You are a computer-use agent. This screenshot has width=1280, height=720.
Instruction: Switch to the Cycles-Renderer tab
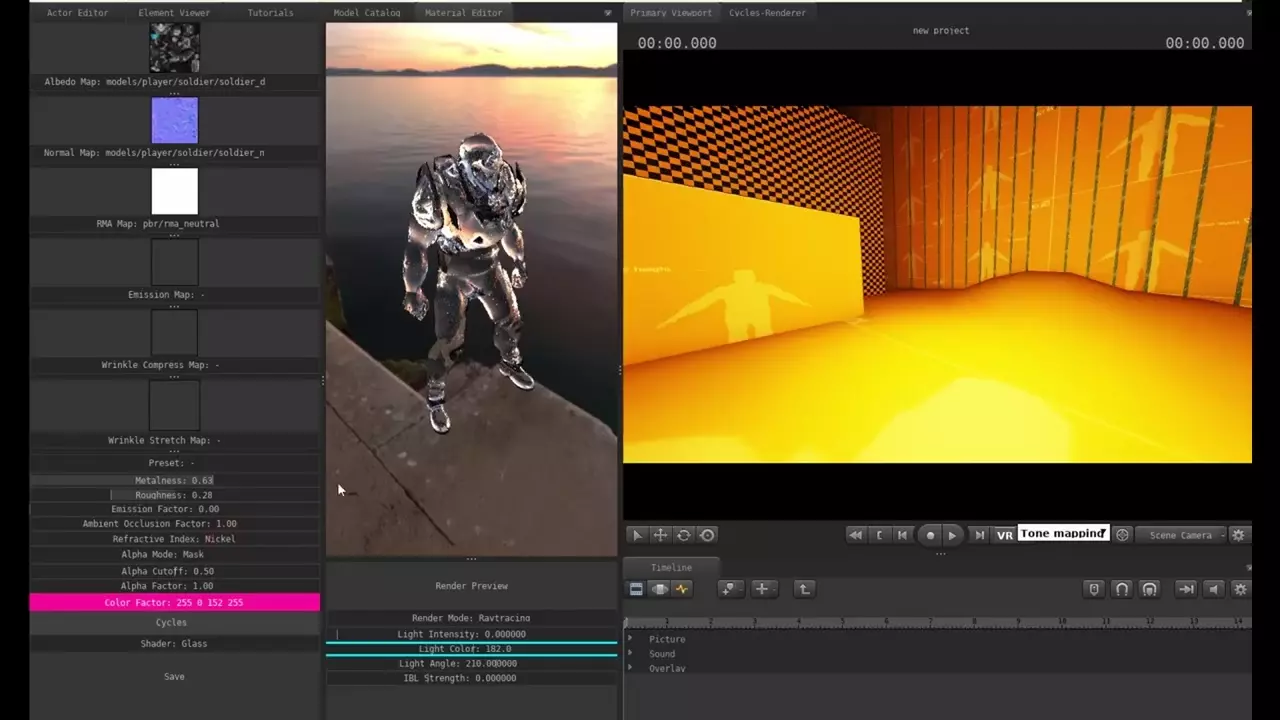tap(767, 13)
